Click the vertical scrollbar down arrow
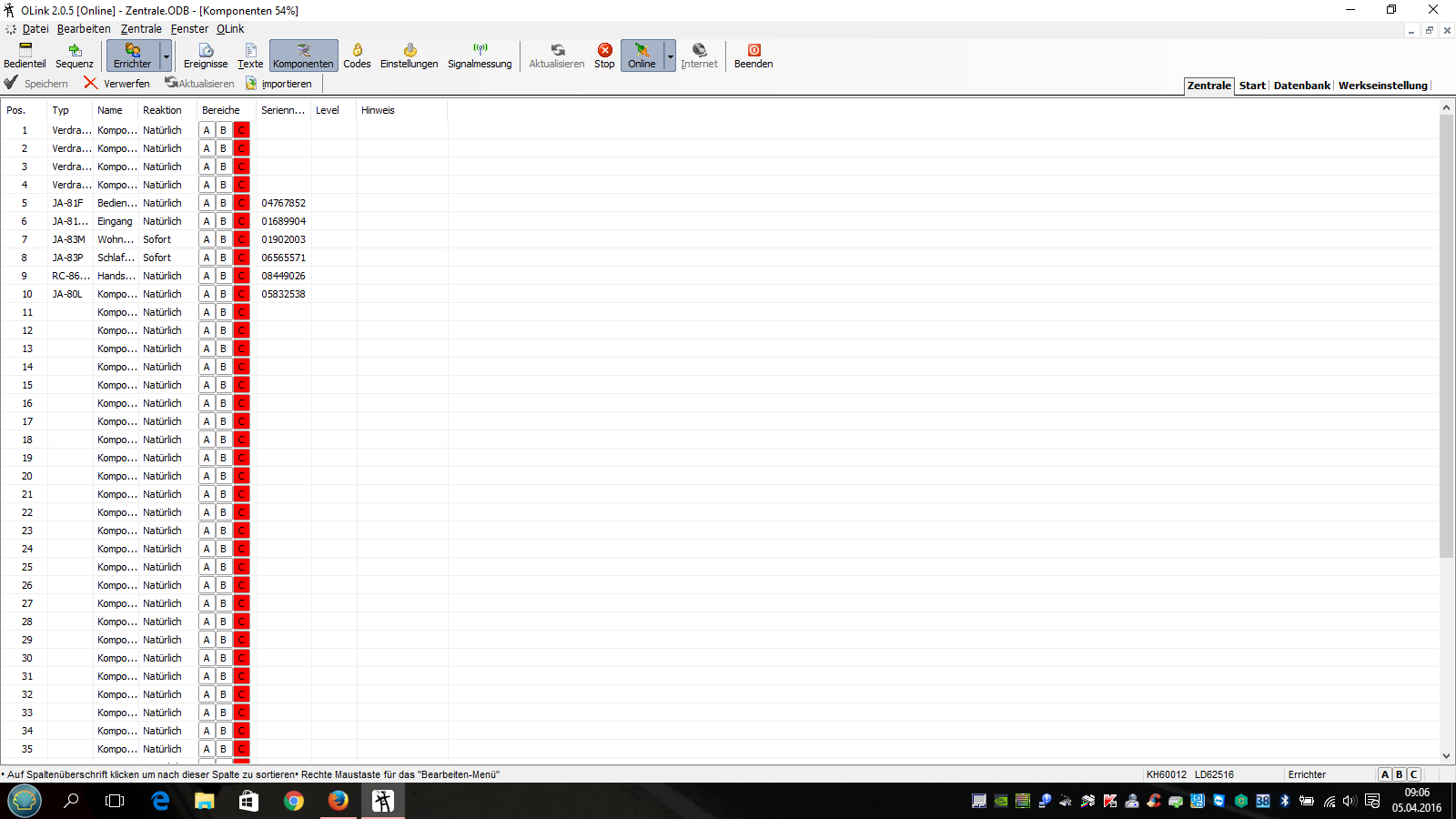The height and width of the screenshot is (819, 1456). pyautogui.click(x=1446, y=756)
